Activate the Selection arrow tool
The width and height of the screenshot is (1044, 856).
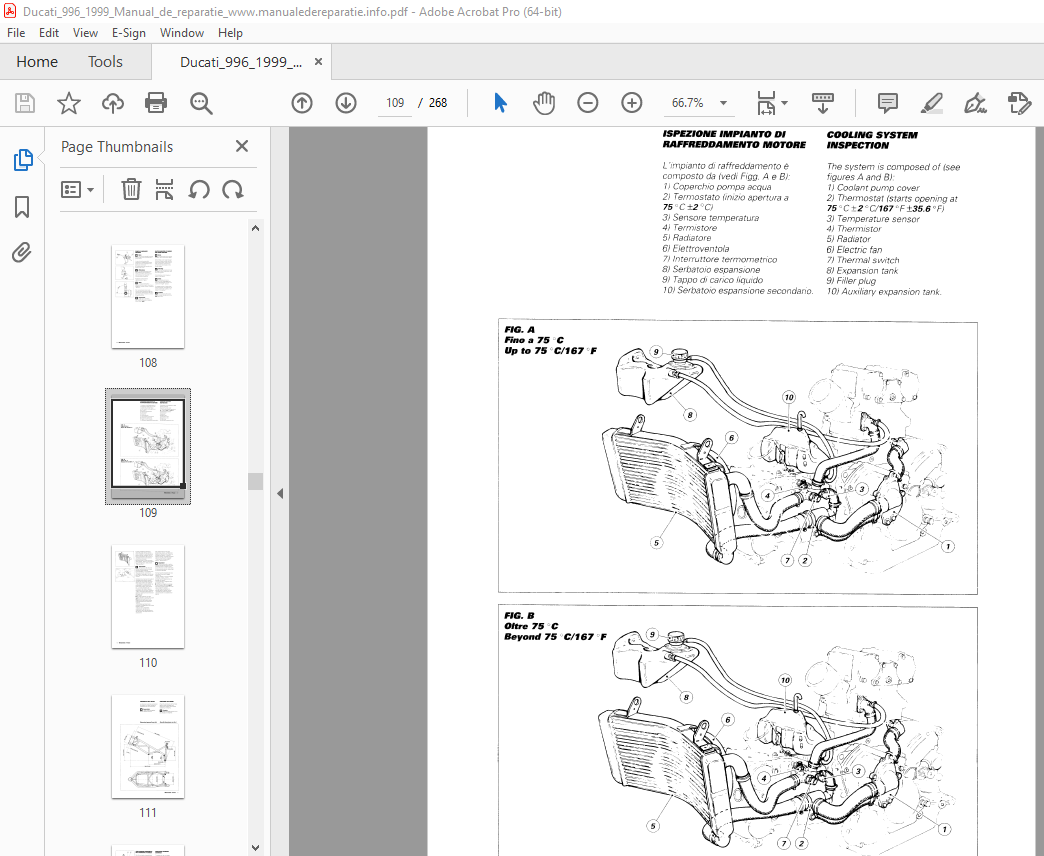tap(500, 103)
